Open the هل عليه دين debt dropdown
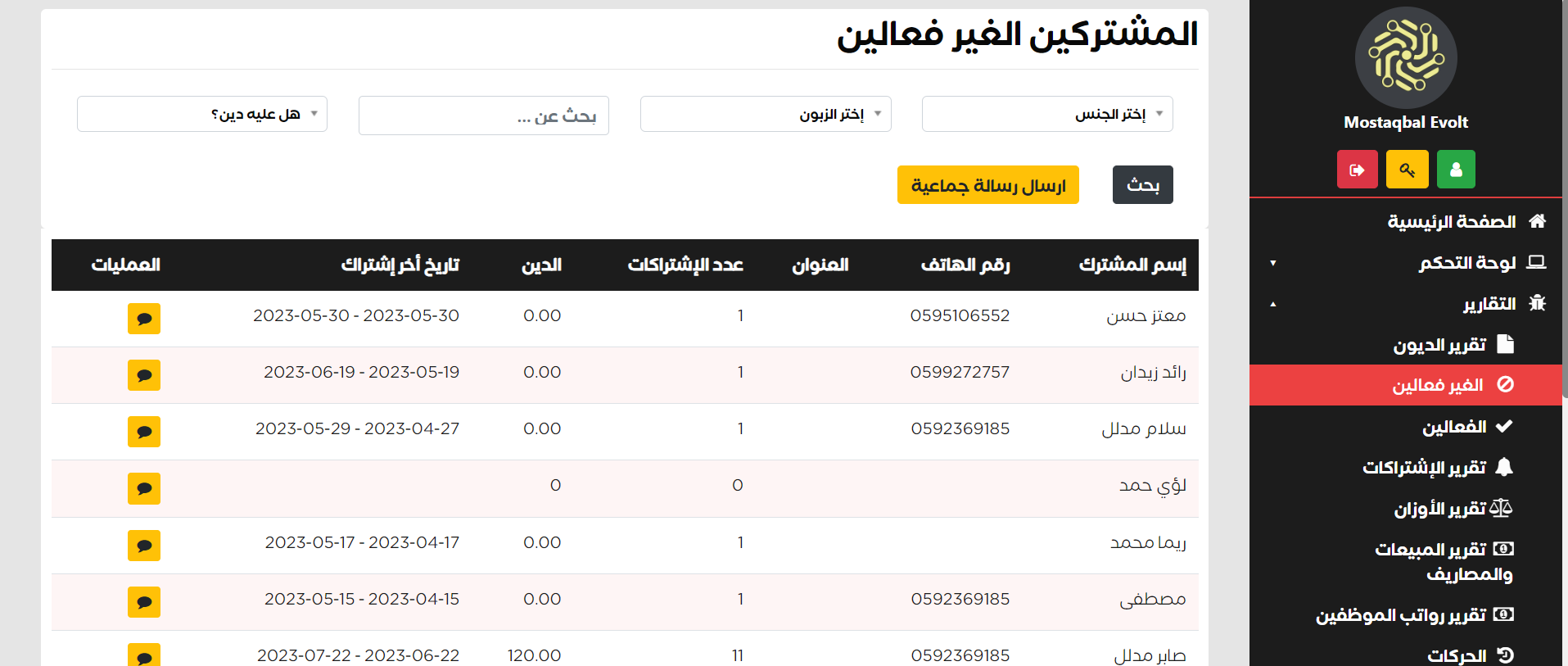 pyautogui.click(x=201, y=114)
